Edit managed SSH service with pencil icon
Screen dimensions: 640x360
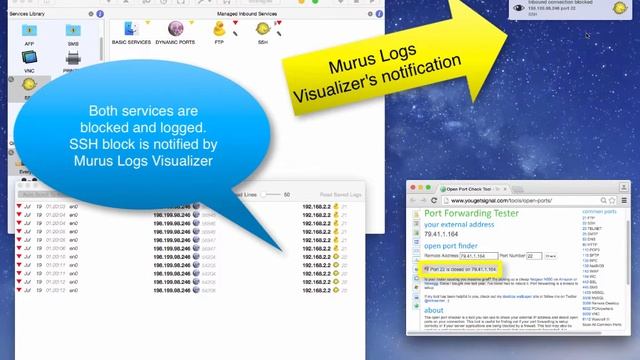279,33
